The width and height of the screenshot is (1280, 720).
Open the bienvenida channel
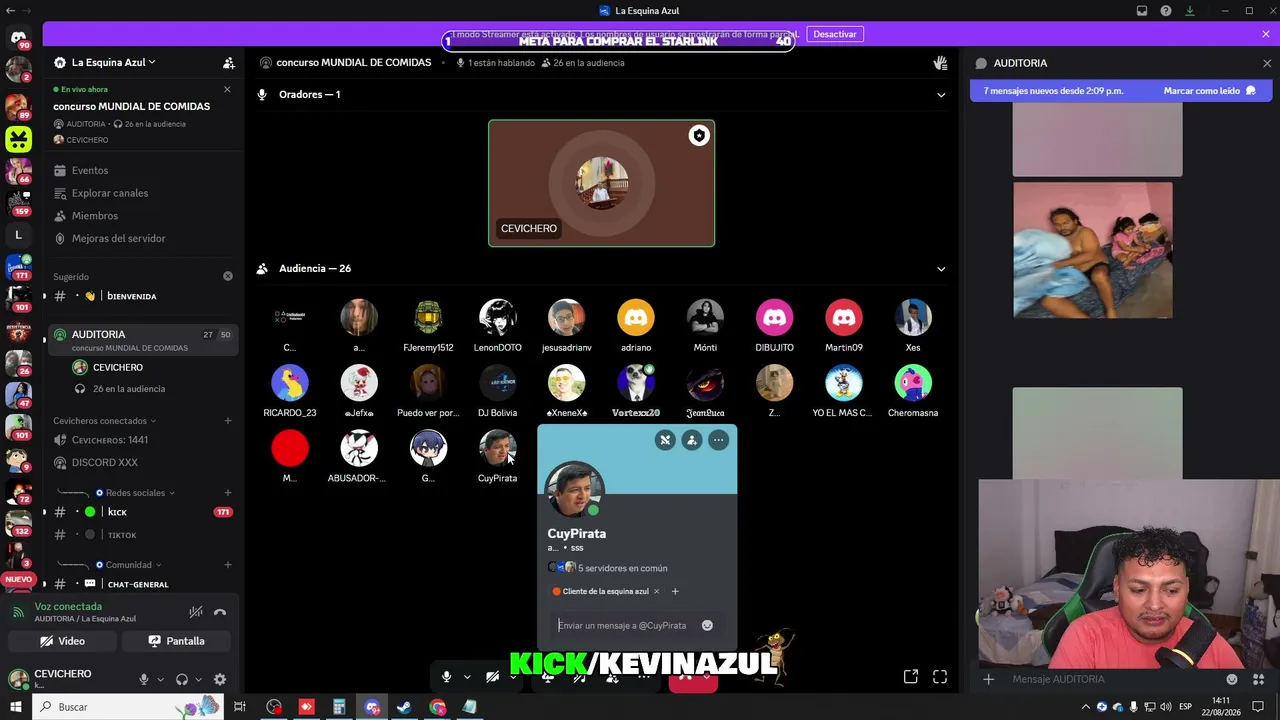coord(142,296)
